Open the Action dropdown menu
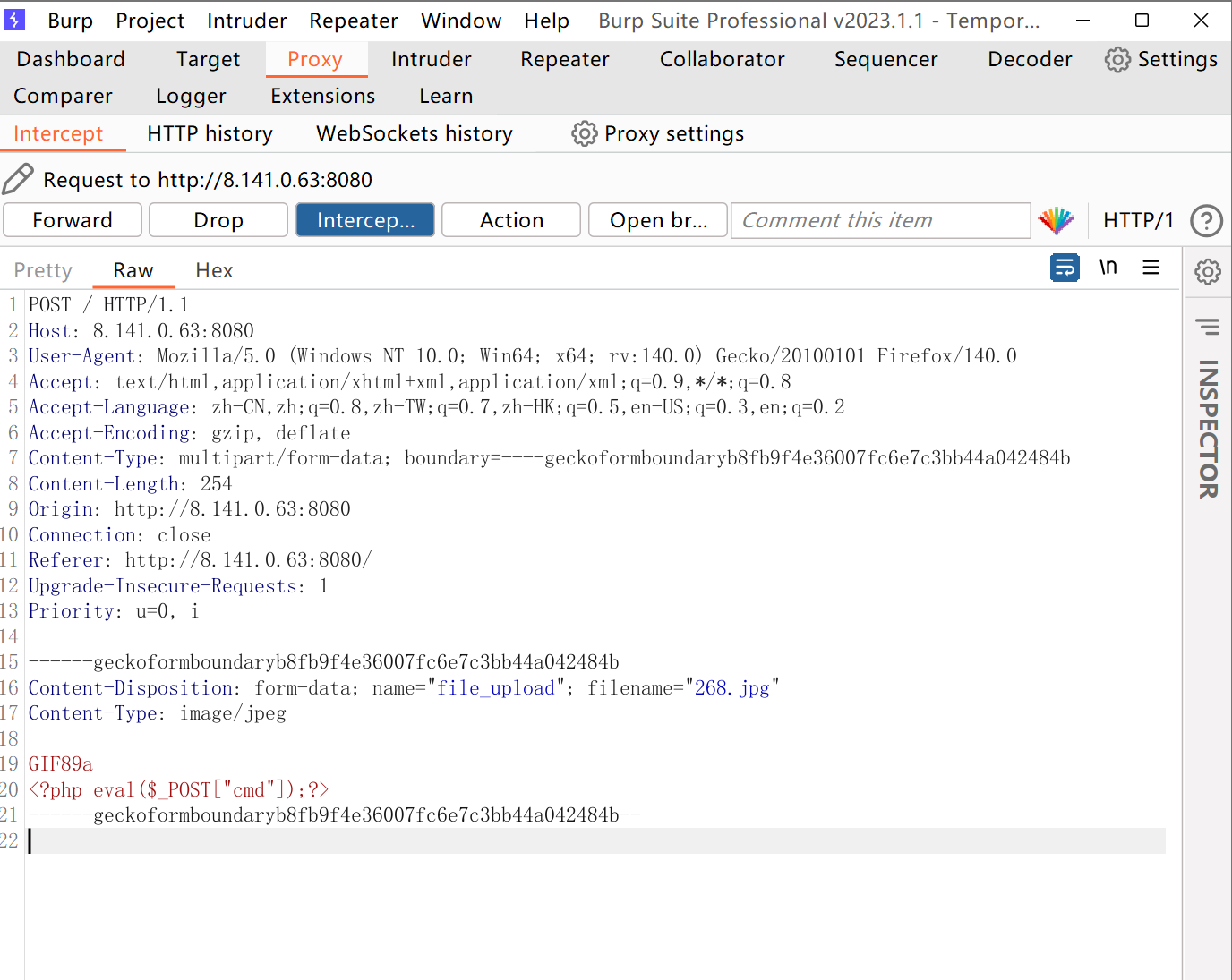 (x=511, y=220)
